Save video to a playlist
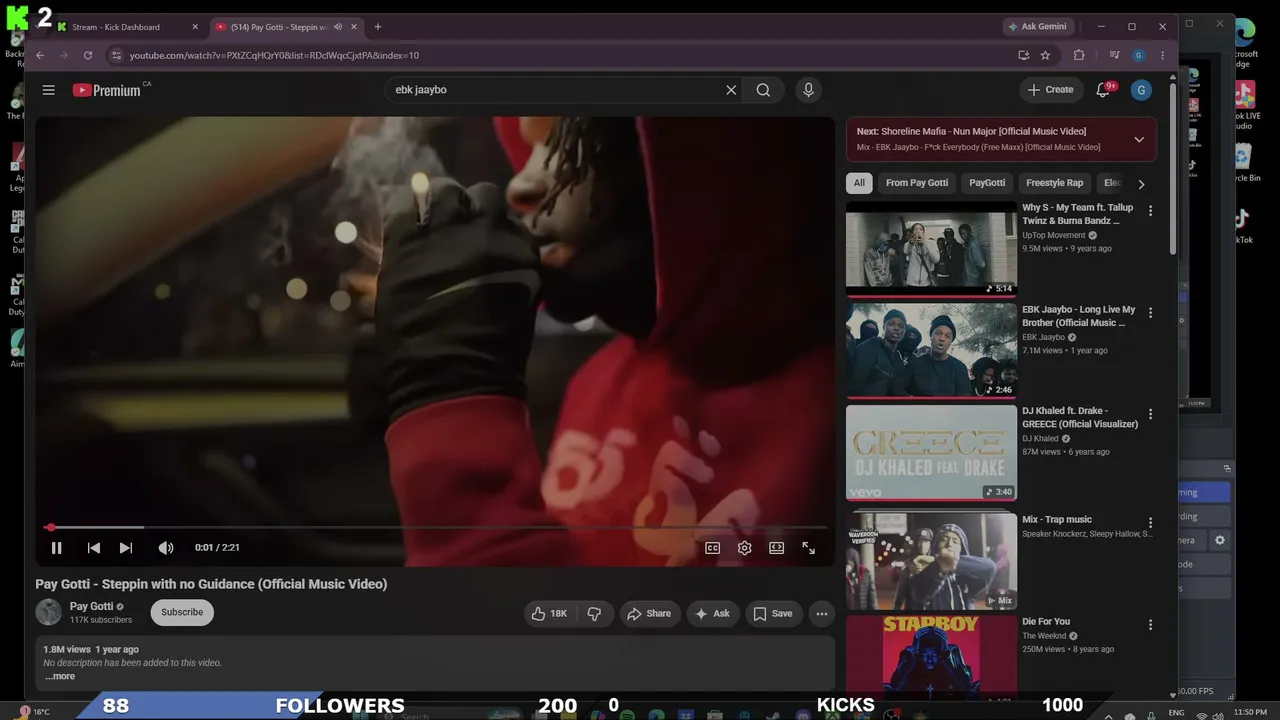The height and width of the screenshot is (720, 1280). coord(773,614)
